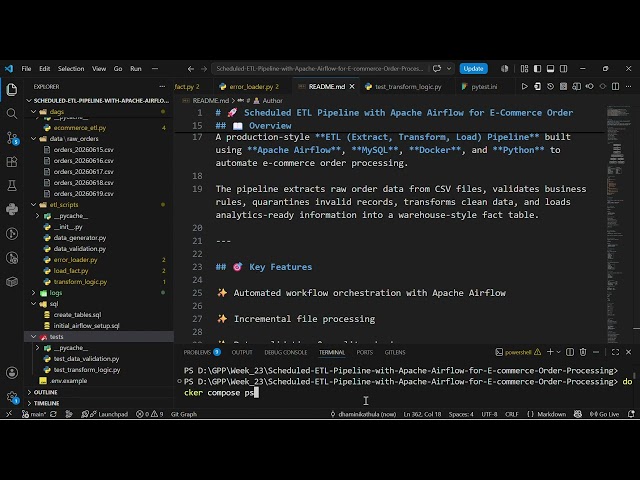Open the Copilot chat dropdown arrow
Screen dimensions: 640x480
[x=449, y=69]
